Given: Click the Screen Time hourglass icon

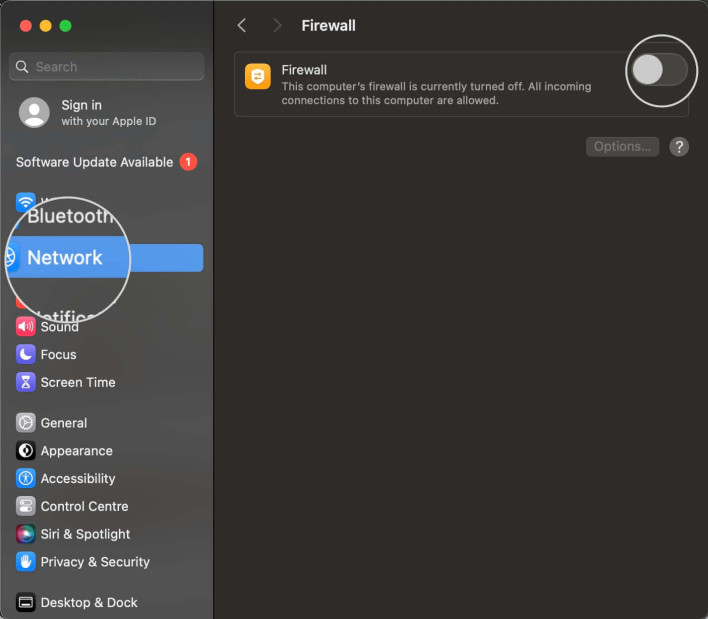Looking at the screenshot, I should pos(26,382).
